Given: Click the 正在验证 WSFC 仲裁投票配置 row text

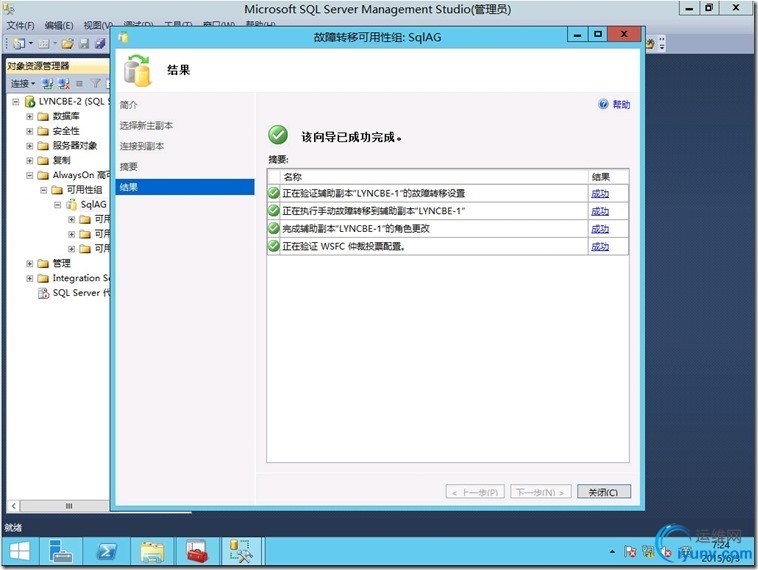Looking at the screenshot, I should [x=343, y=247].
